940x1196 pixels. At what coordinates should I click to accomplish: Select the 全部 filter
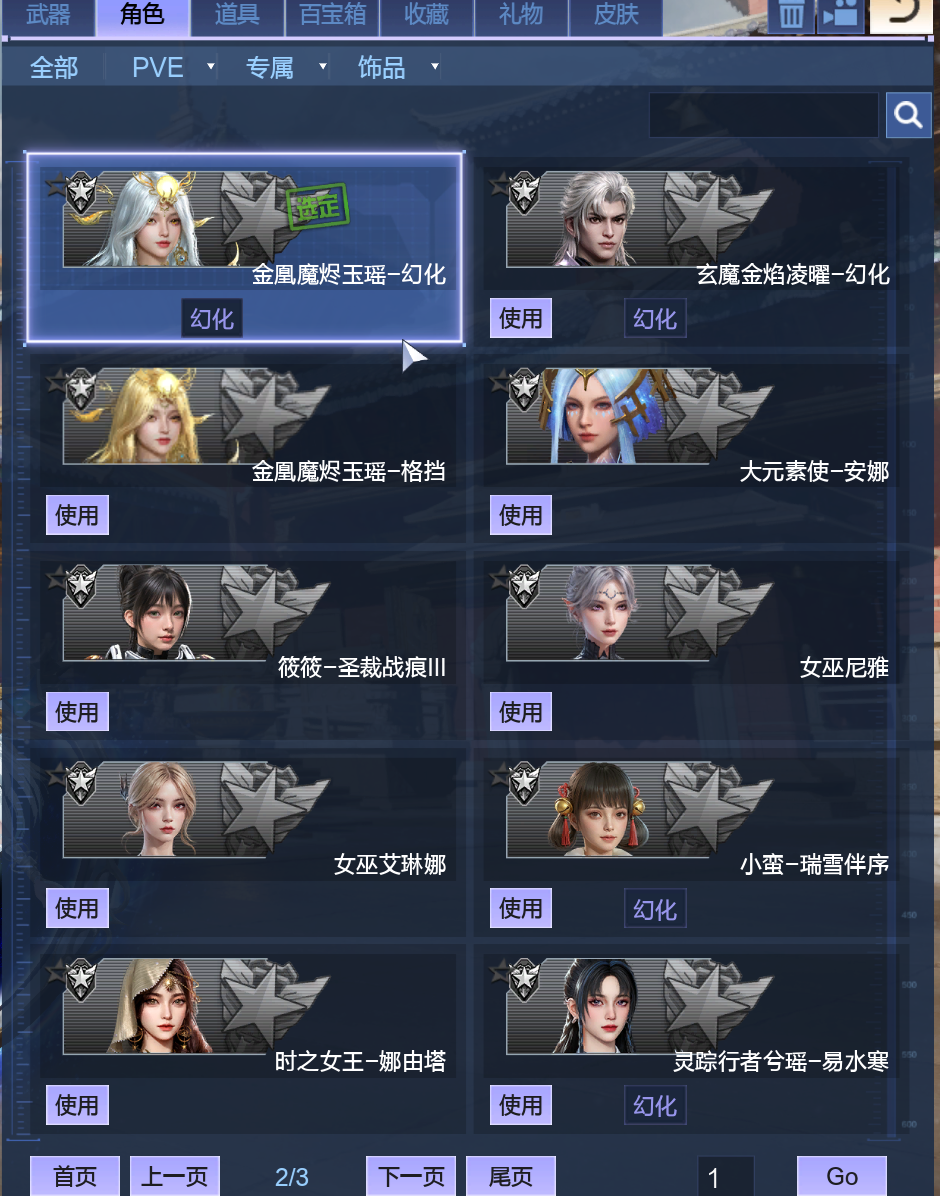click(54, 67)
